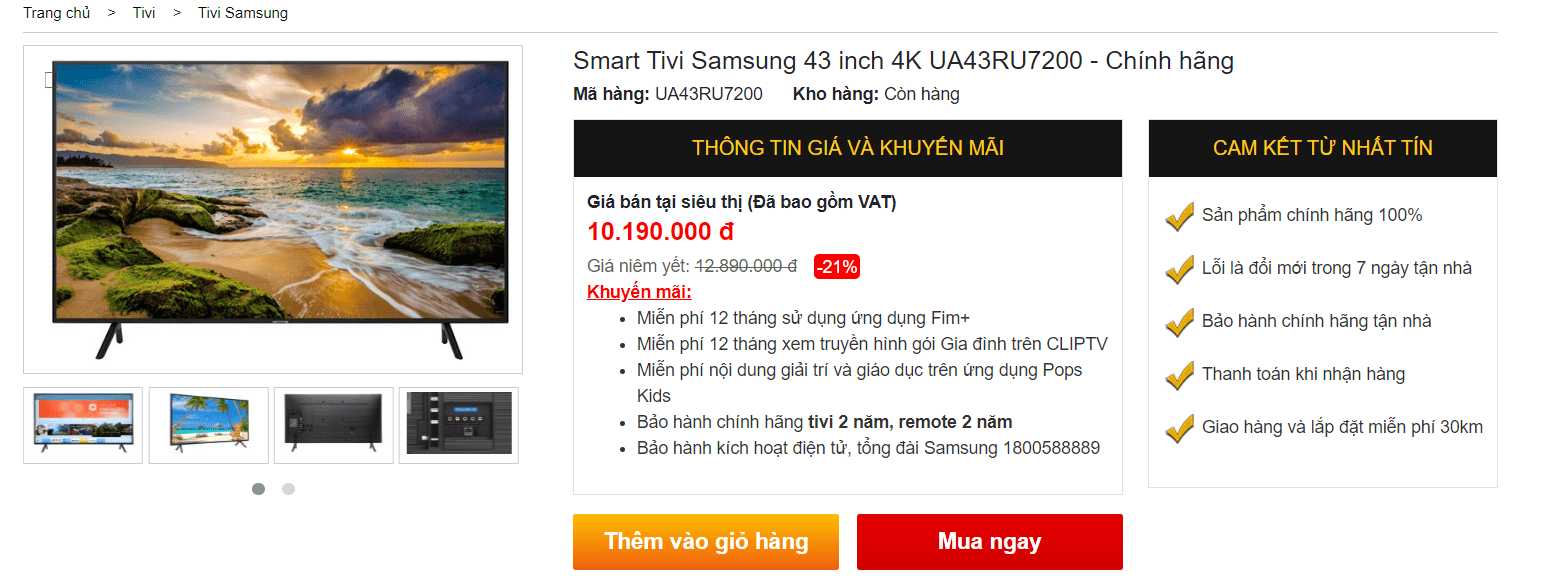Open the Tivi Samsung breadcrumb link
This screenshot has width=1549, height=587.
tap(243, 13)
